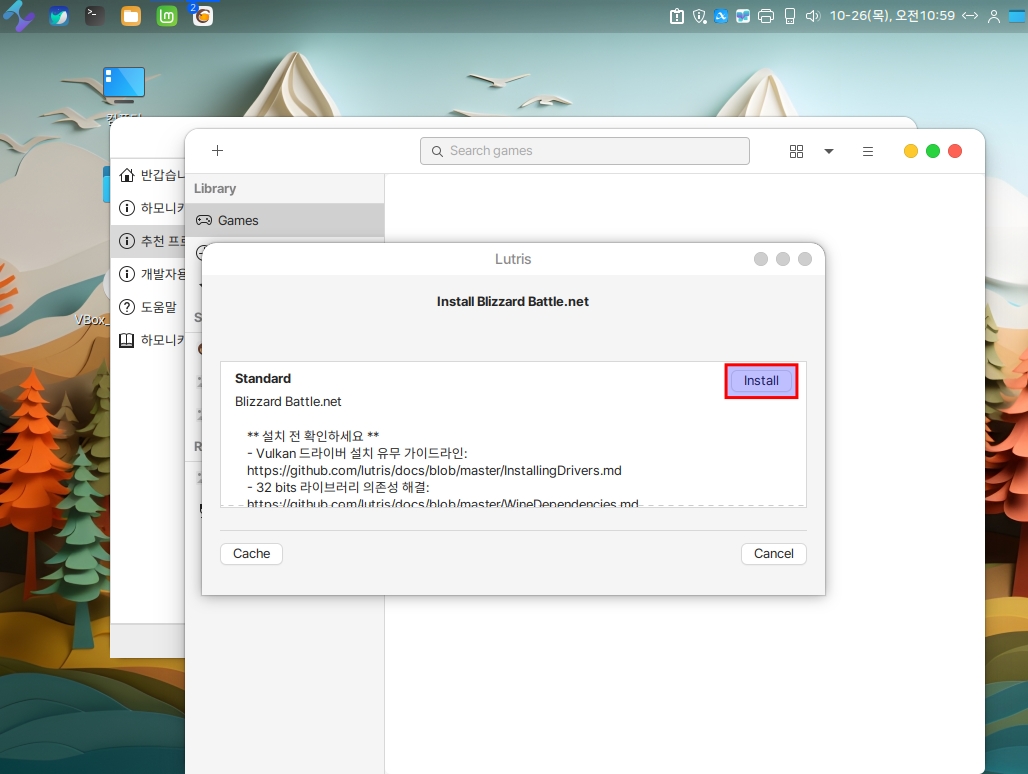Open the Cache settings button
The width and height of the screenshot is (1028, 774).
(x=251, y=554)
